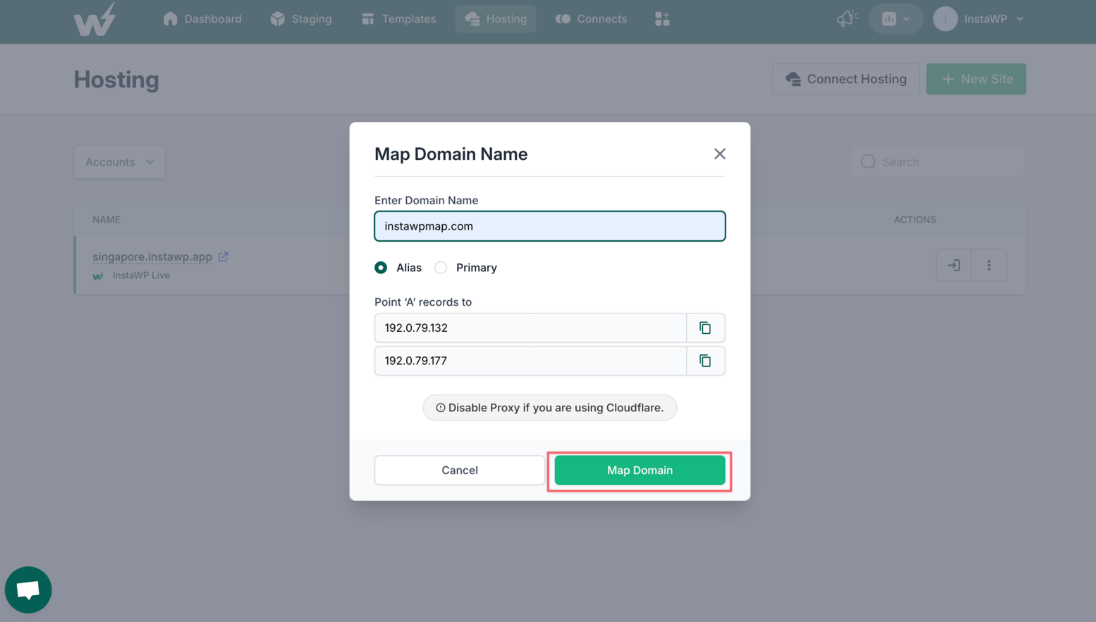Screen dimensions: 1096x622
Task: Select the Hosting nav item
Action: click(x=496, y=19)
